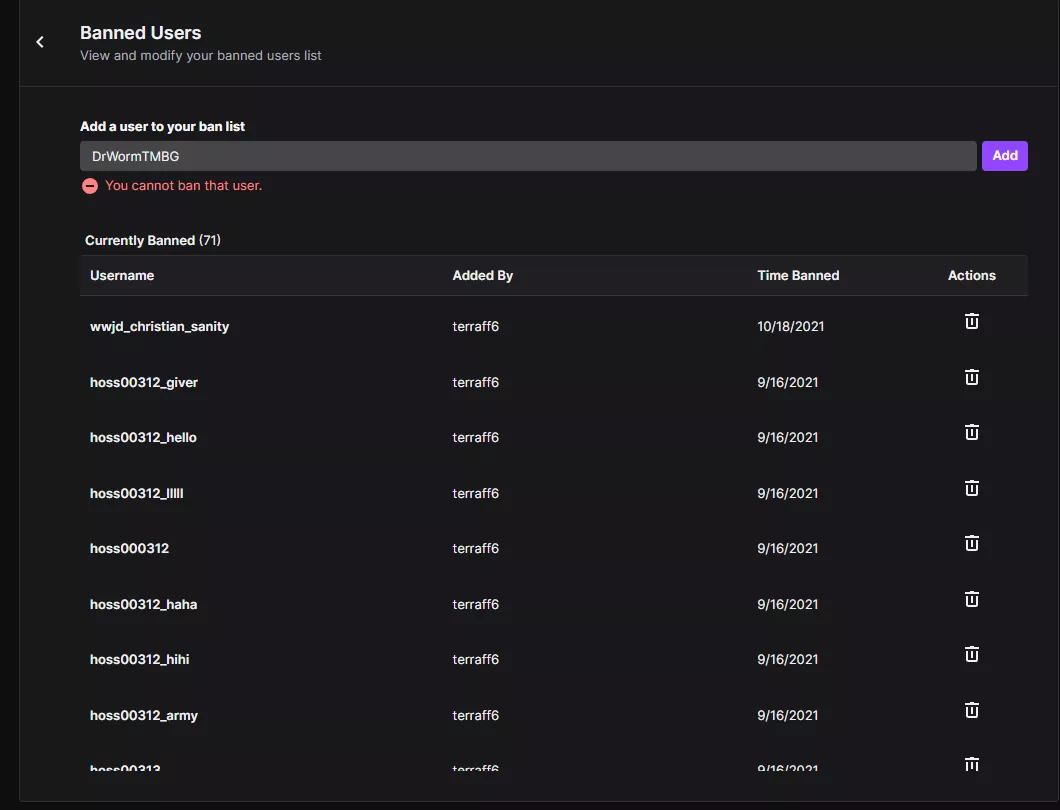Click the trash icon for hoss00312_army
1060x810 pixels.
[971, 710]
